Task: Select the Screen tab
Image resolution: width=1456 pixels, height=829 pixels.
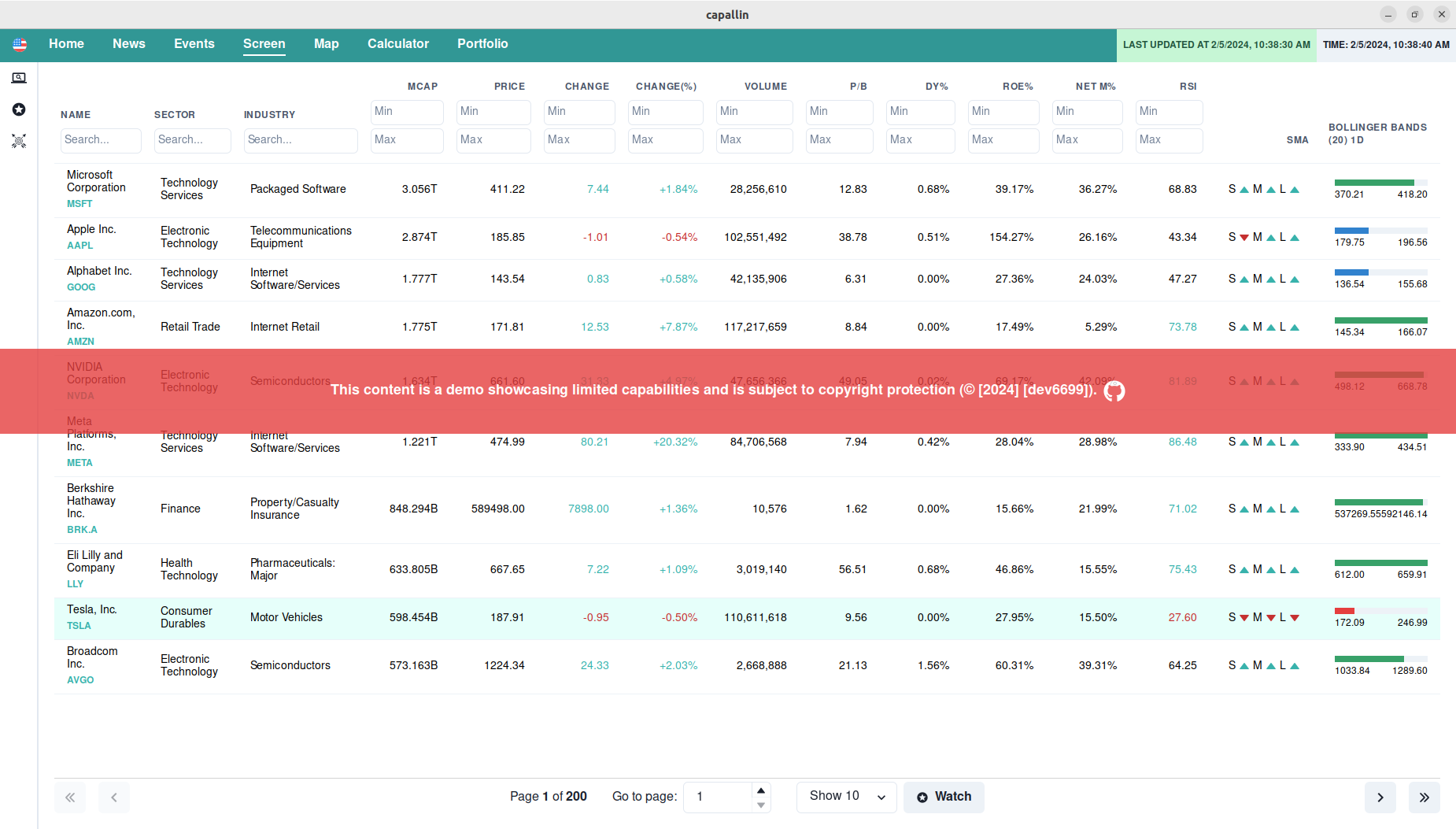Action: pos(264,44)
